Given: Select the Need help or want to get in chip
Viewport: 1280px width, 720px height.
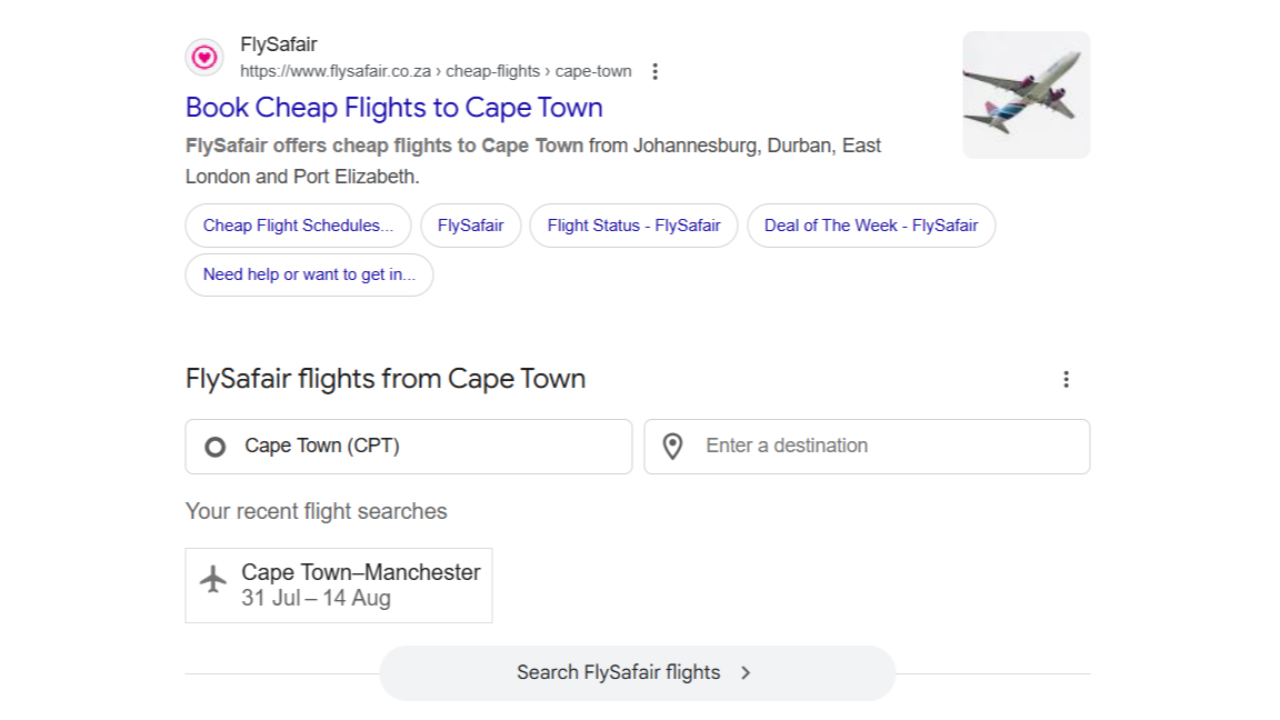Looking at the screenshot, I should [x=309, y=275].
